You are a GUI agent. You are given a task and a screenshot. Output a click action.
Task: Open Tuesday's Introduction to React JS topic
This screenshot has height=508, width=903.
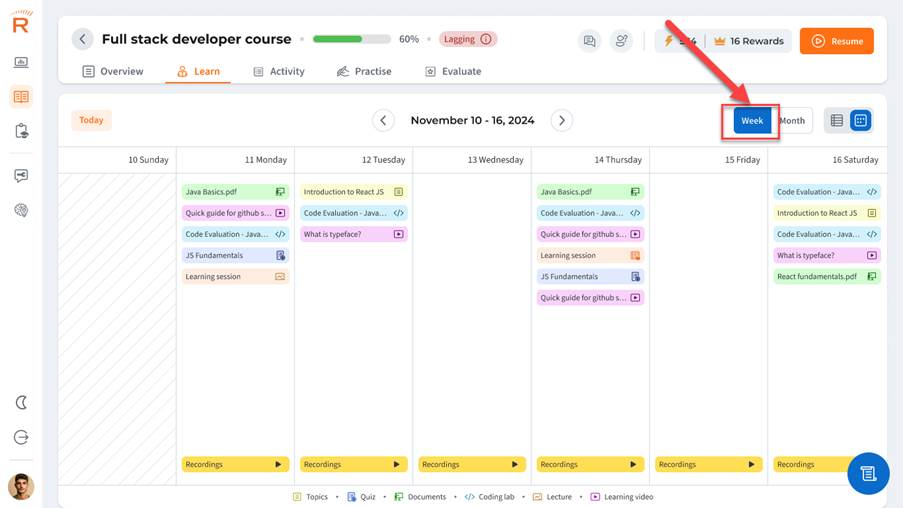[354, 192]
